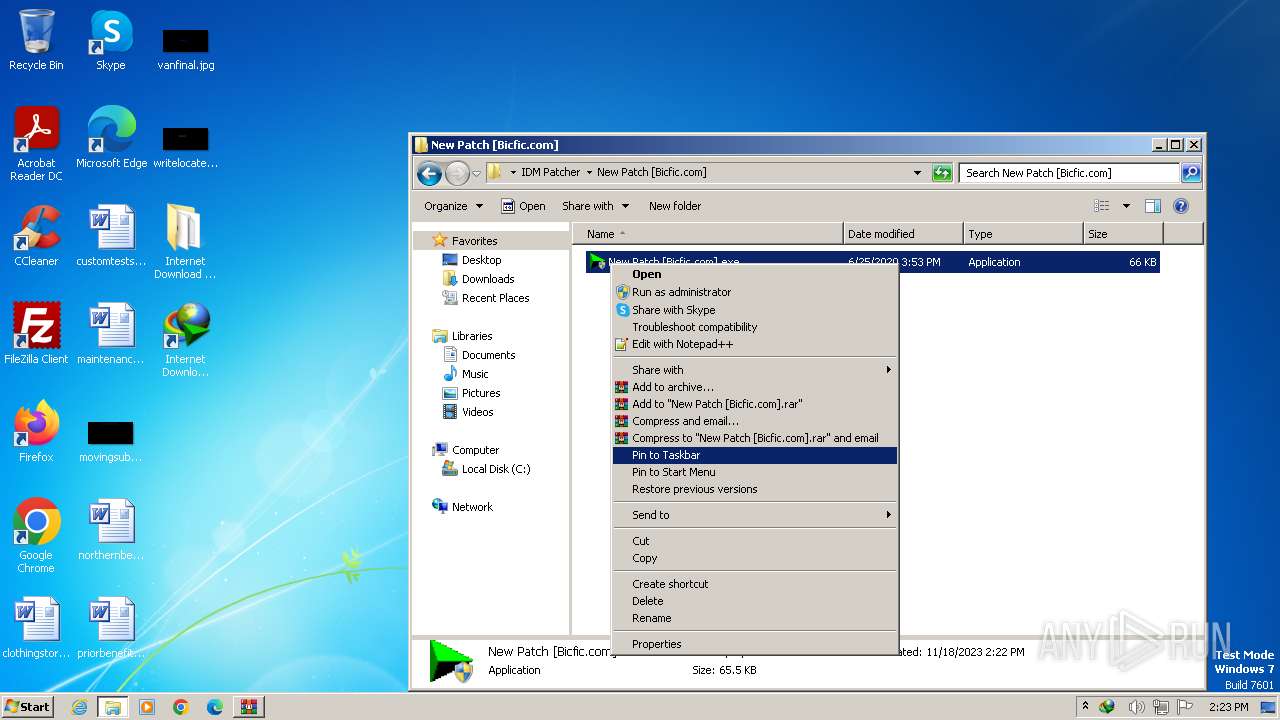Show hidden tray icons arrow

(1087, 707)
